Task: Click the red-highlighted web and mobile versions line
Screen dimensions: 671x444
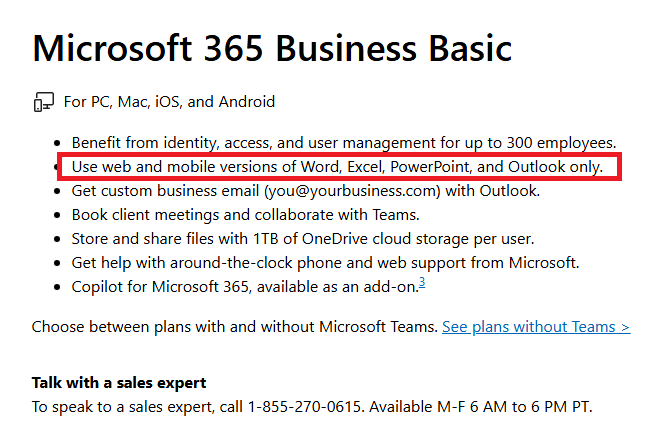Action: pos(337,166)
